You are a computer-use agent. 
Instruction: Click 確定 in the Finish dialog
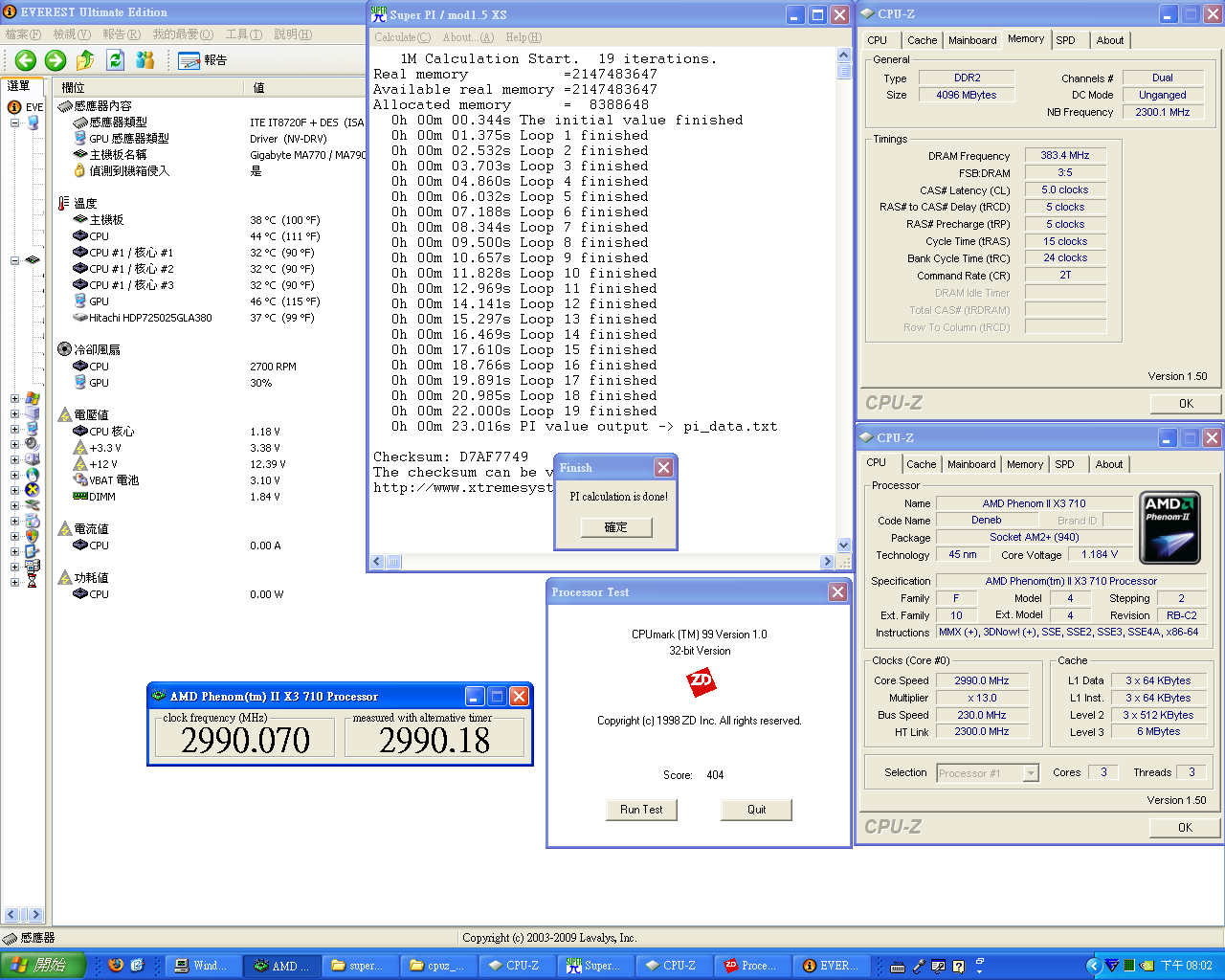(615, 527)
